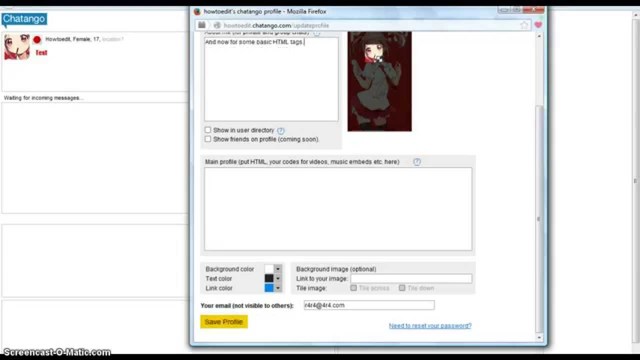
Task: Click the scroll up arrow in popup
Action: coord(539,36)
